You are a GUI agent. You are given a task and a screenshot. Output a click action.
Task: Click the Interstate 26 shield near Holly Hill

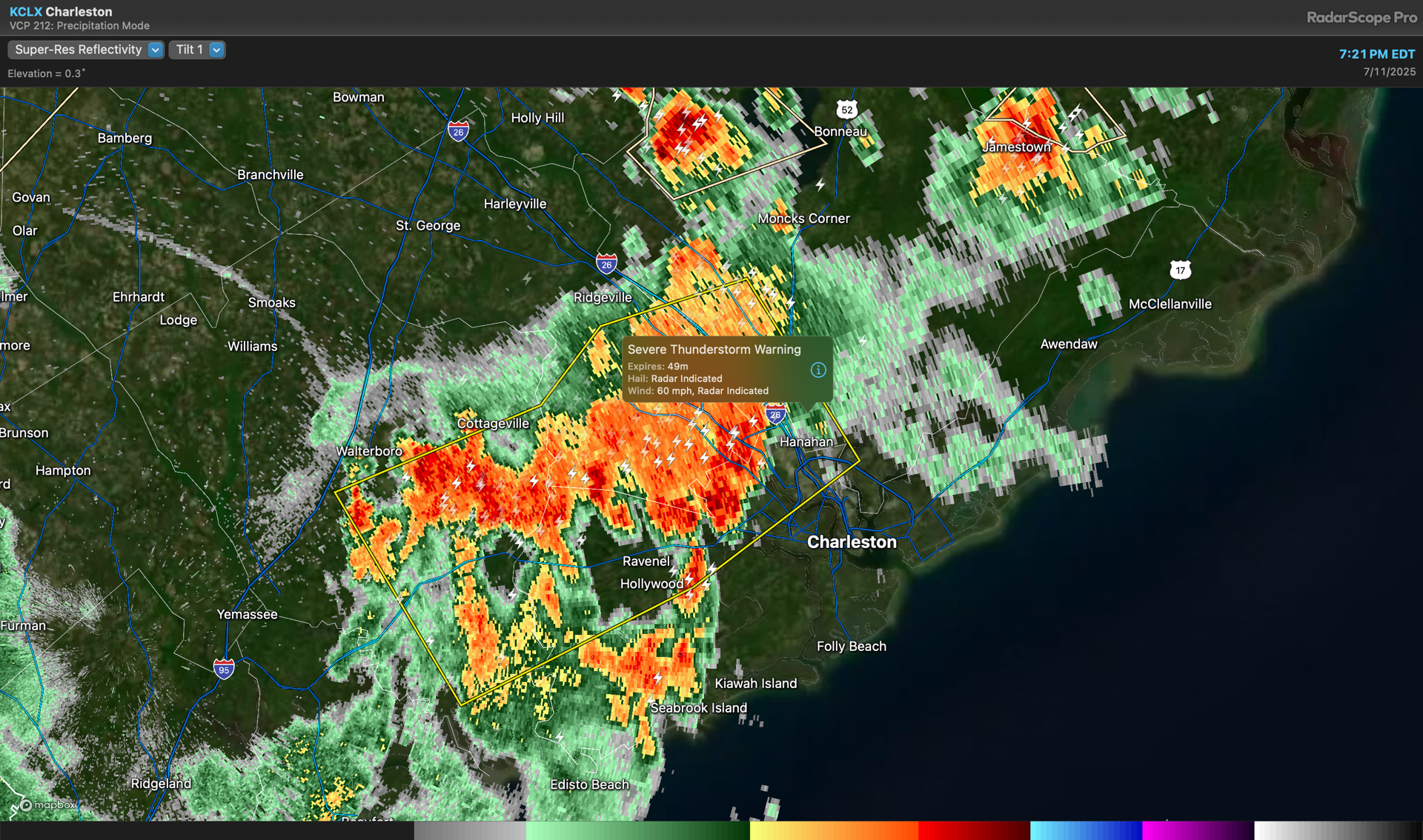459,131
